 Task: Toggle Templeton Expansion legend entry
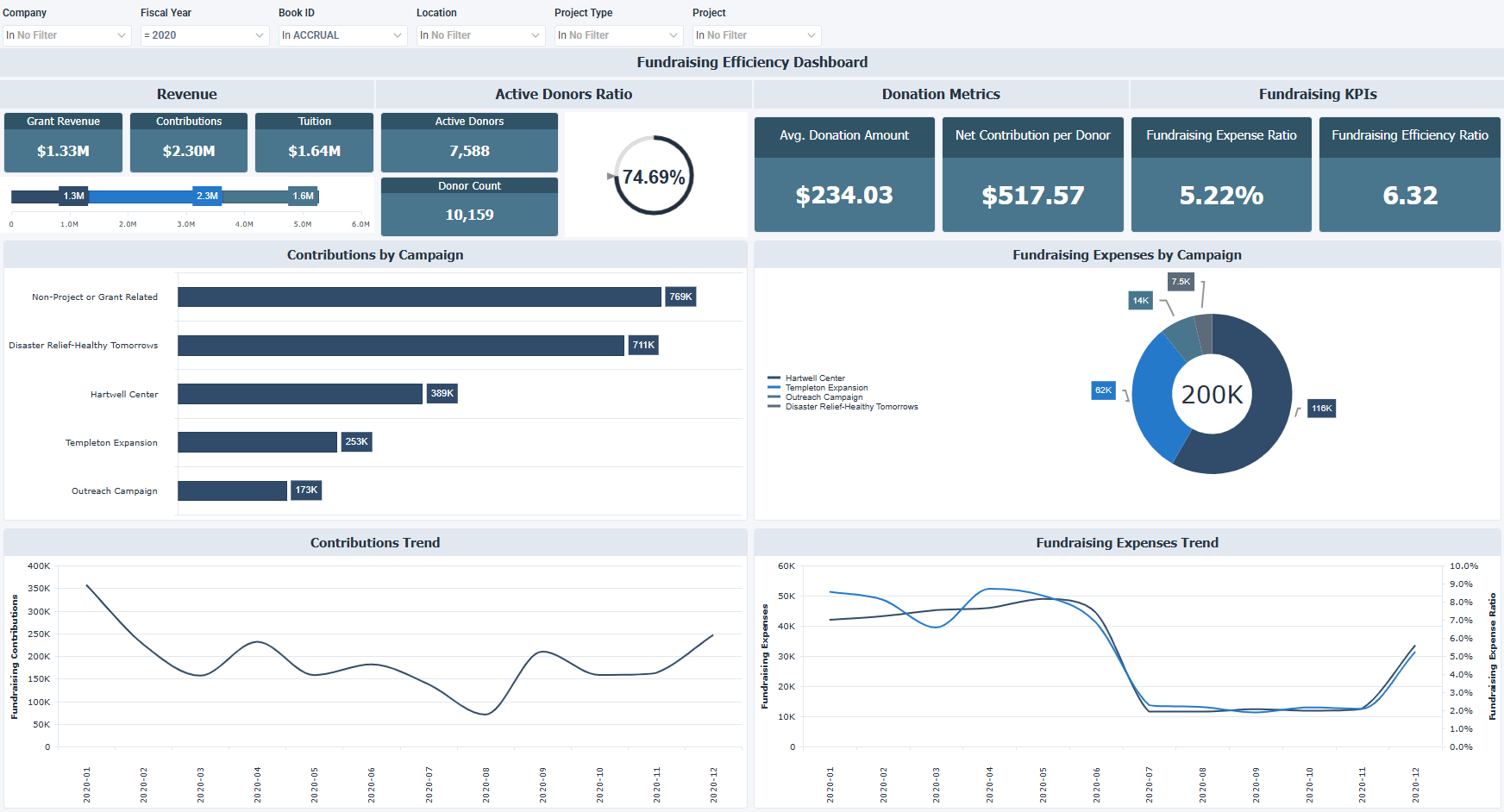(x=818, y=388)
